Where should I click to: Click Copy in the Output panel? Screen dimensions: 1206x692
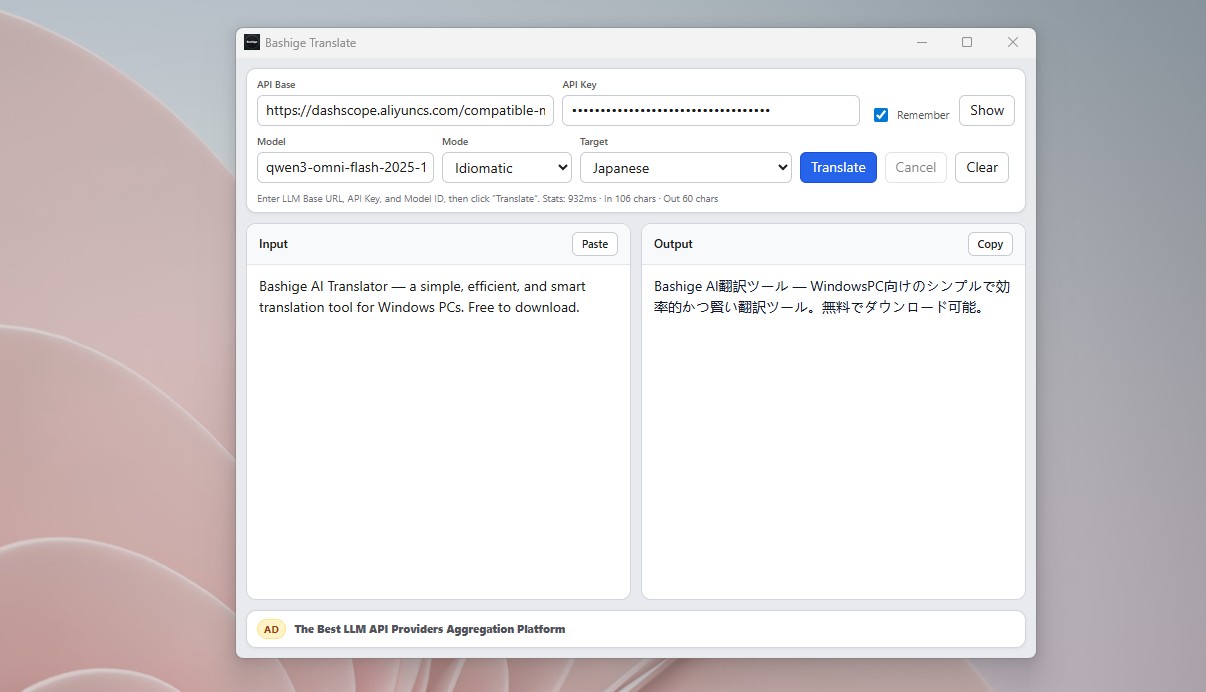tap(990, 244)
